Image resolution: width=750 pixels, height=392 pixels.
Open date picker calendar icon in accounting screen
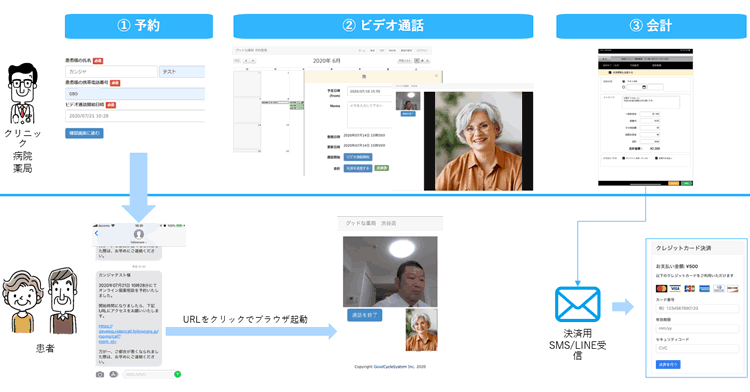pos(644,87)
